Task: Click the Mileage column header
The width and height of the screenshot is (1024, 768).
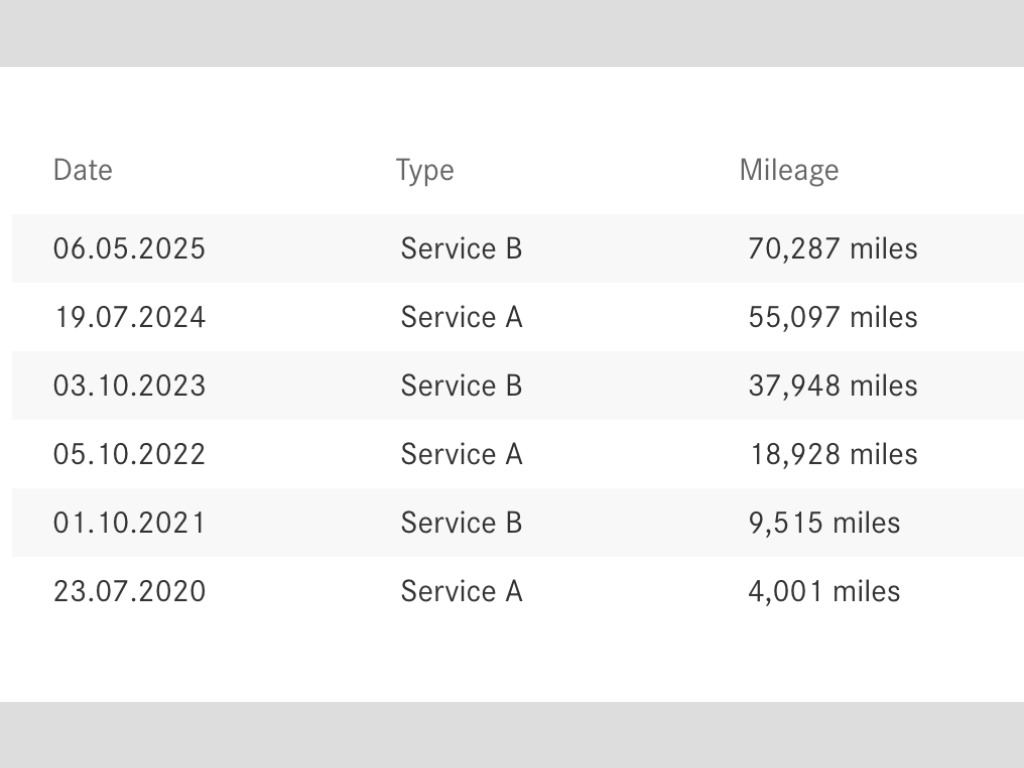Action: point(788,170)
